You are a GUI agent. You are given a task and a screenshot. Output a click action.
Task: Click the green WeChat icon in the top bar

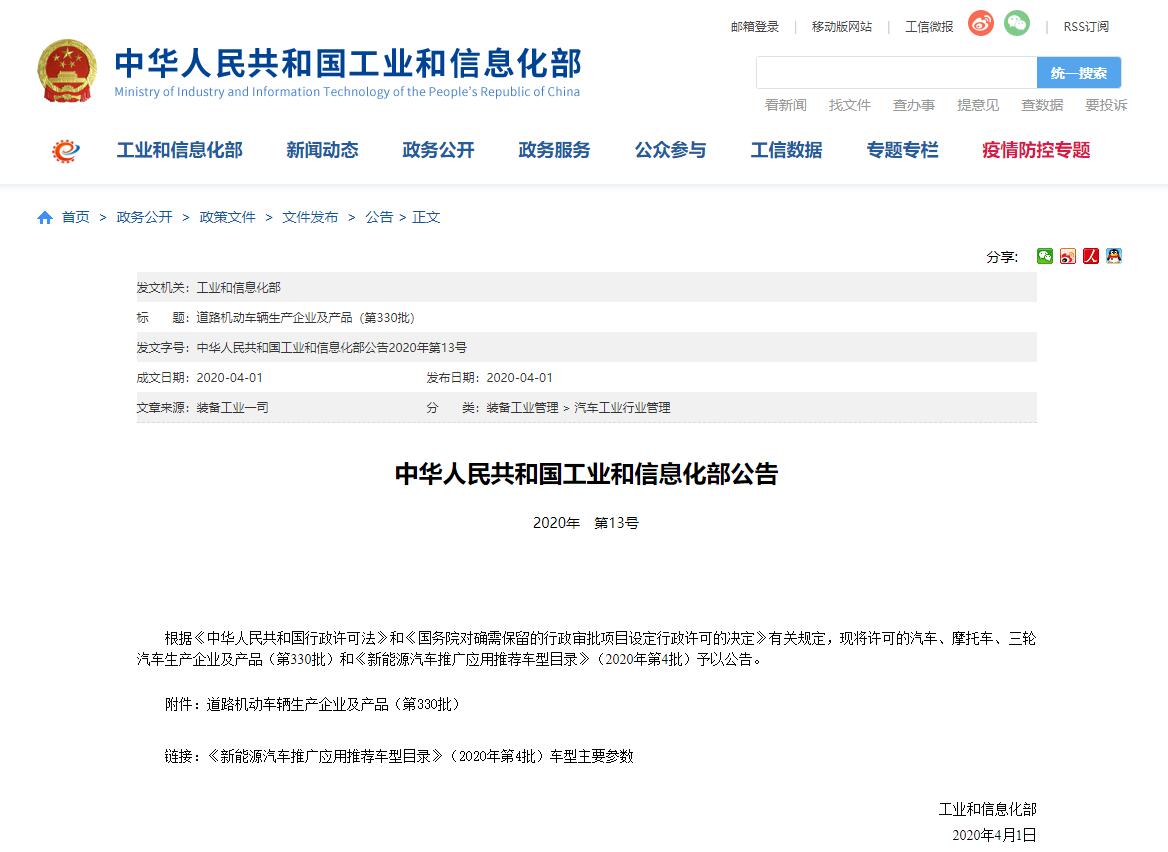point(1017,24)
